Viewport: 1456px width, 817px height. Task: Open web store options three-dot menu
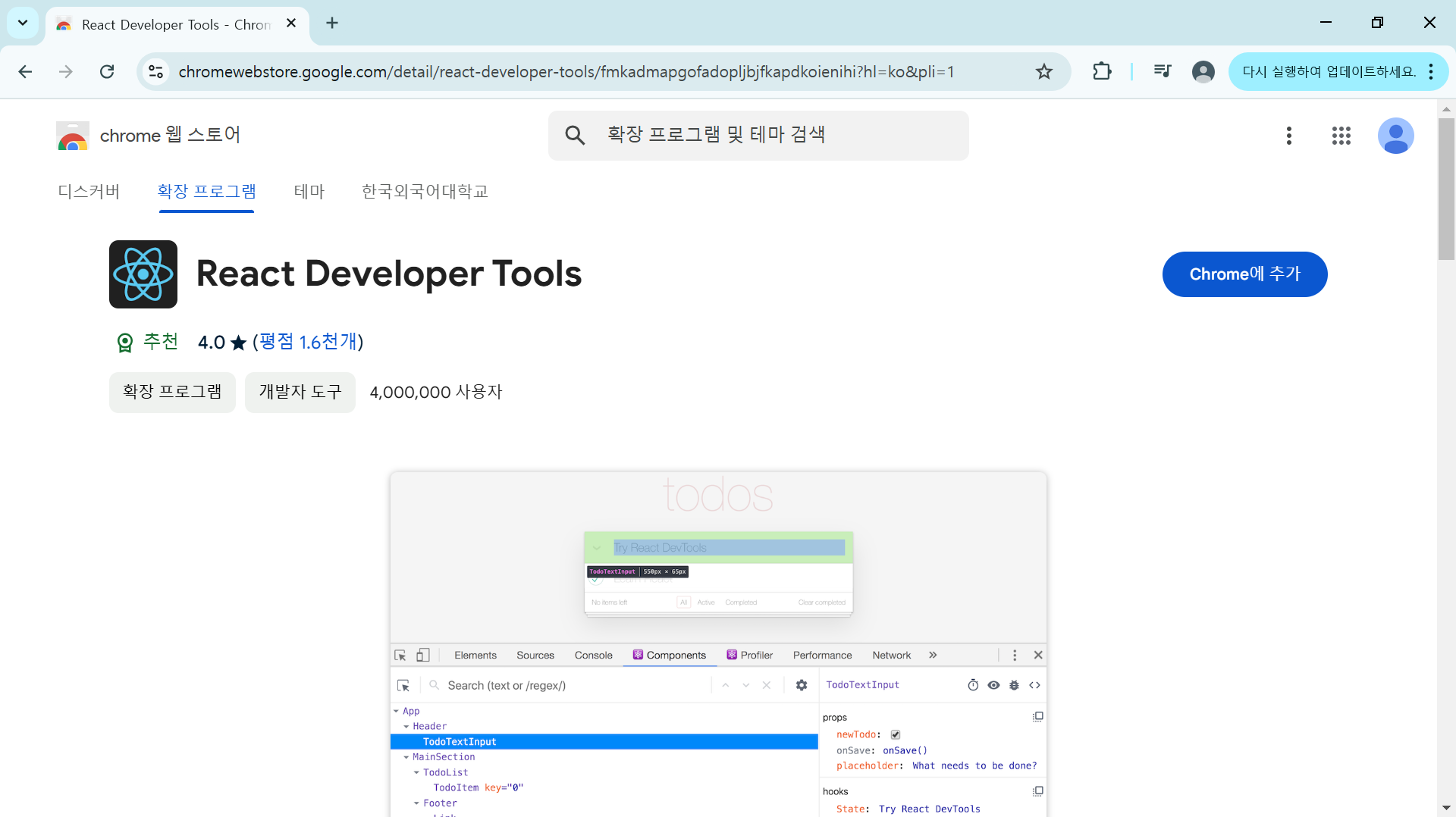pos(1288,136)
